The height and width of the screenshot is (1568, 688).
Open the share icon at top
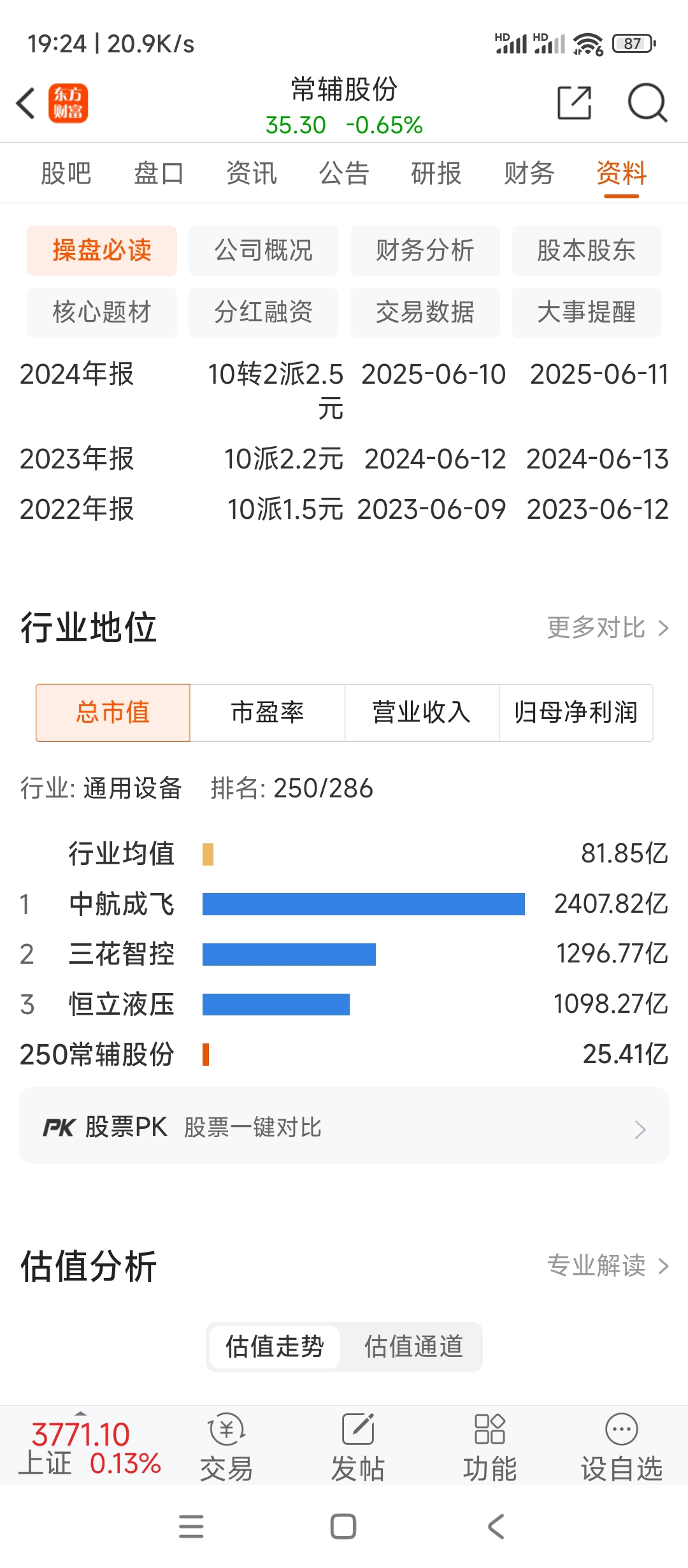click(x=575, y=103)
